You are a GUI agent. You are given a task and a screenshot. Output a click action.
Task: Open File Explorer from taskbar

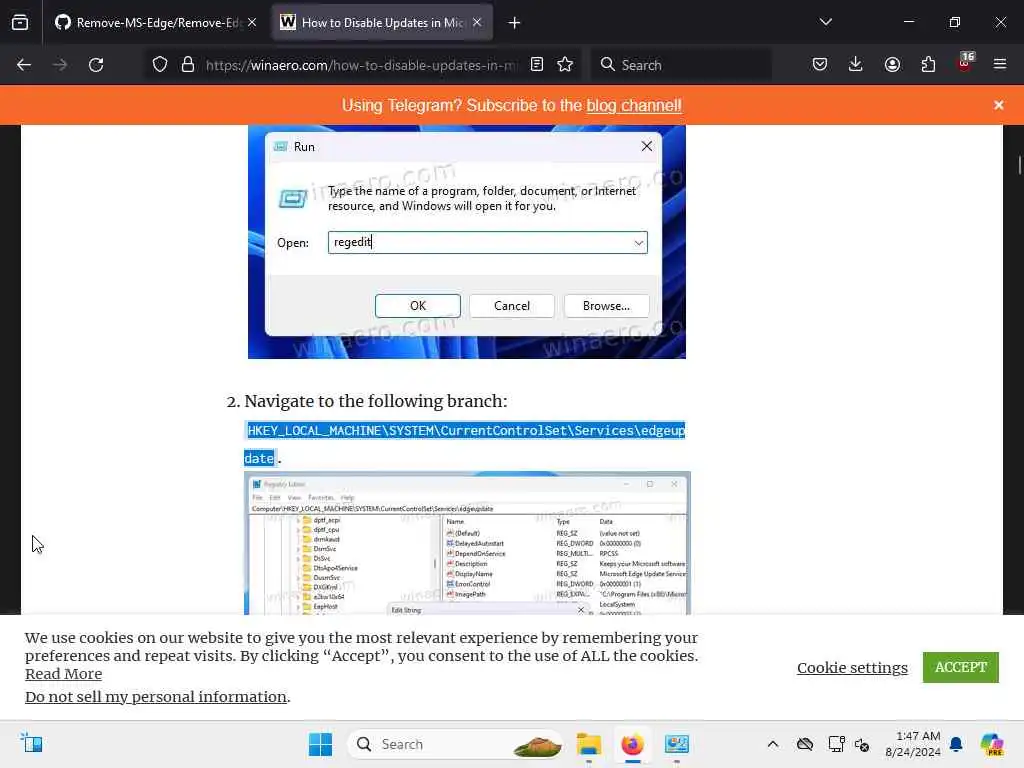tap(588, 744)
